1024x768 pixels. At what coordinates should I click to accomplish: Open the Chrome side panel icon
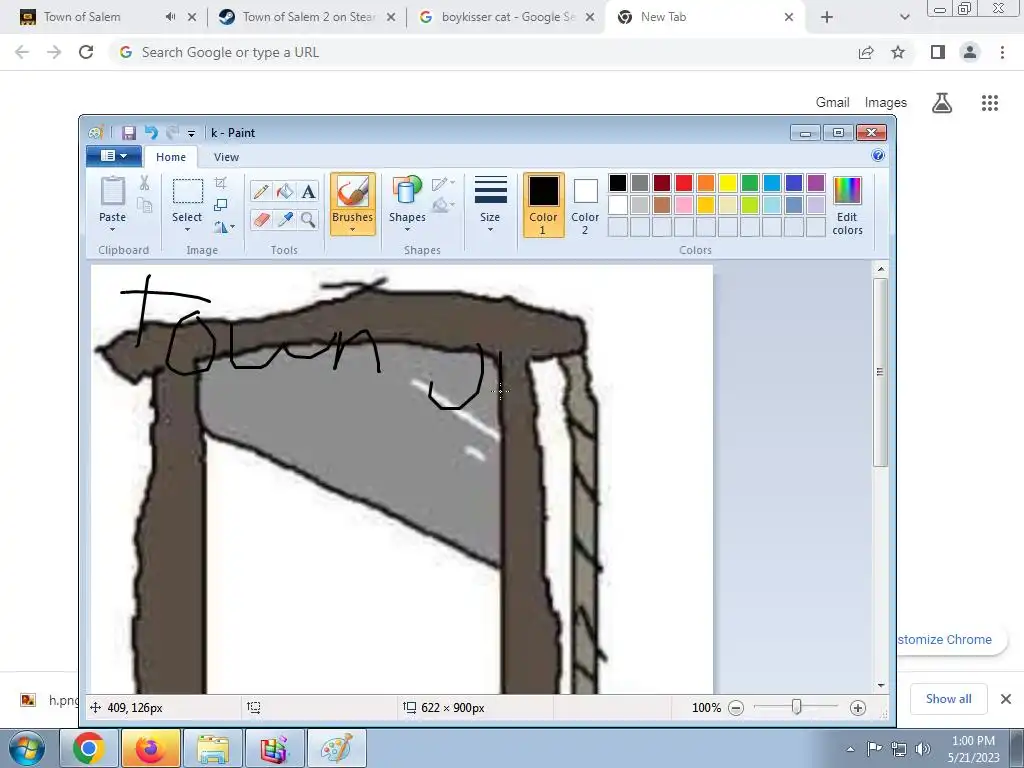coord(938,52)
